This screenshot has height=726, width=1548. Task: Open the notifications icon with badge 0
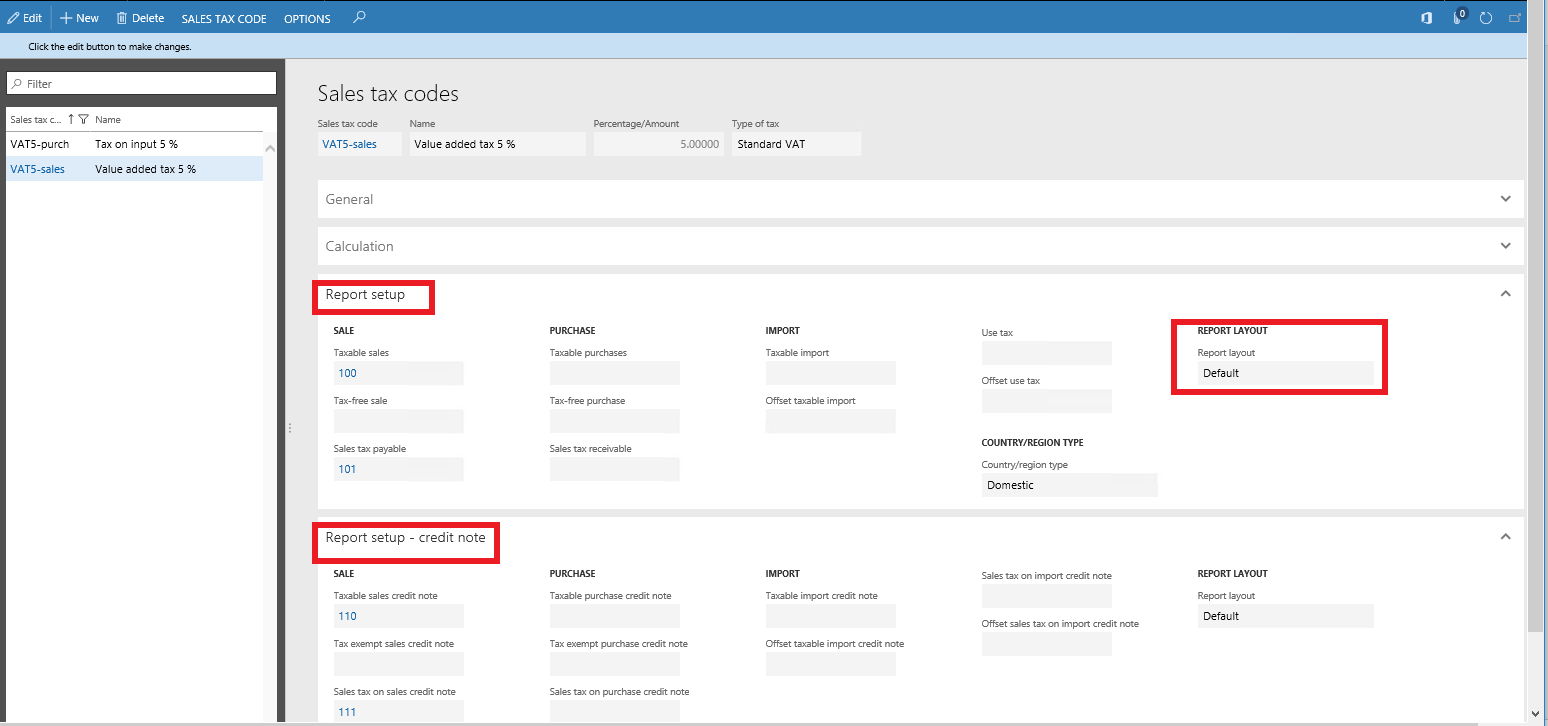(1459, 17)
